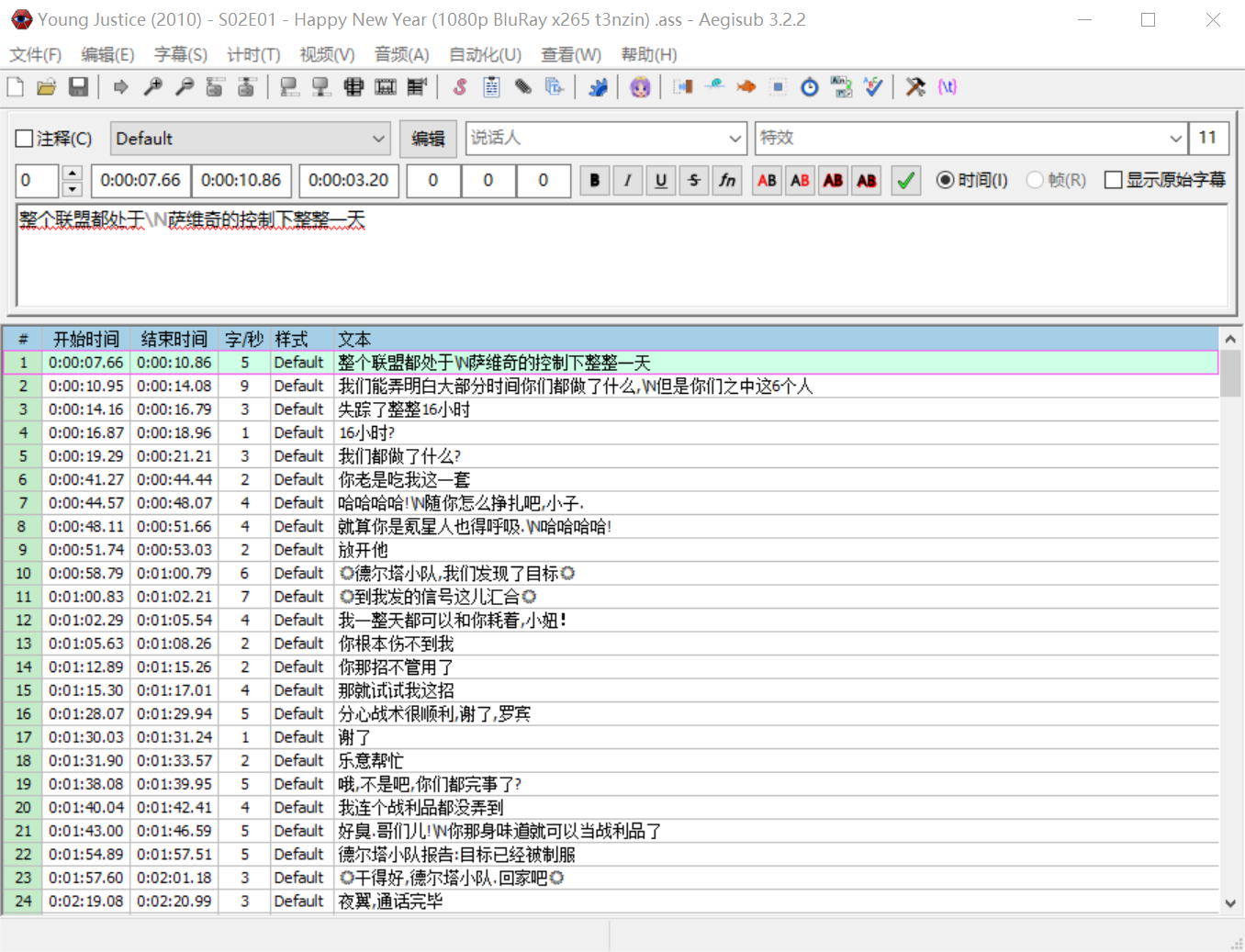Click the New subtitles icon
This screenshot has width=1245, height=952.
pos(16,87)
